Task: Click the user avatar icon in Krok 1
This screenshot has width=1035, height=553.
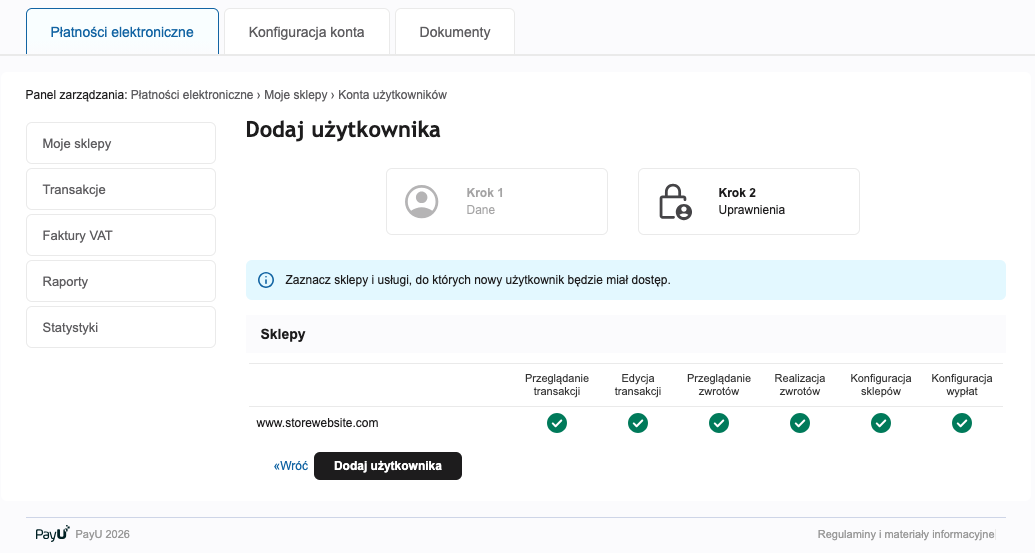Action: [x=422, y=201]
